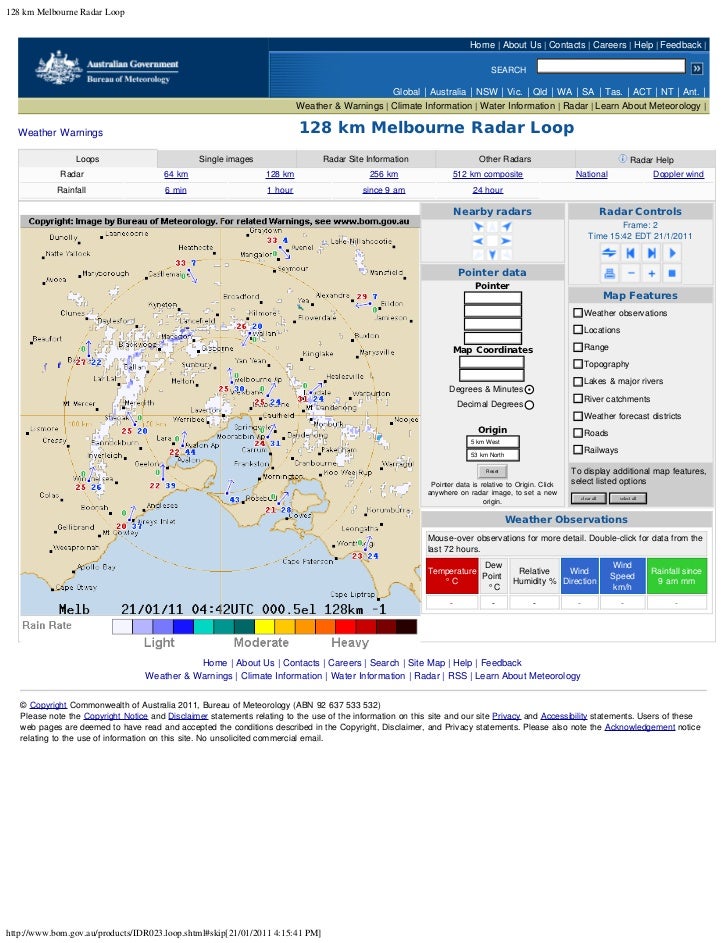Print the radar image
The height and width of the screenshot is (943, 728).
609,274
